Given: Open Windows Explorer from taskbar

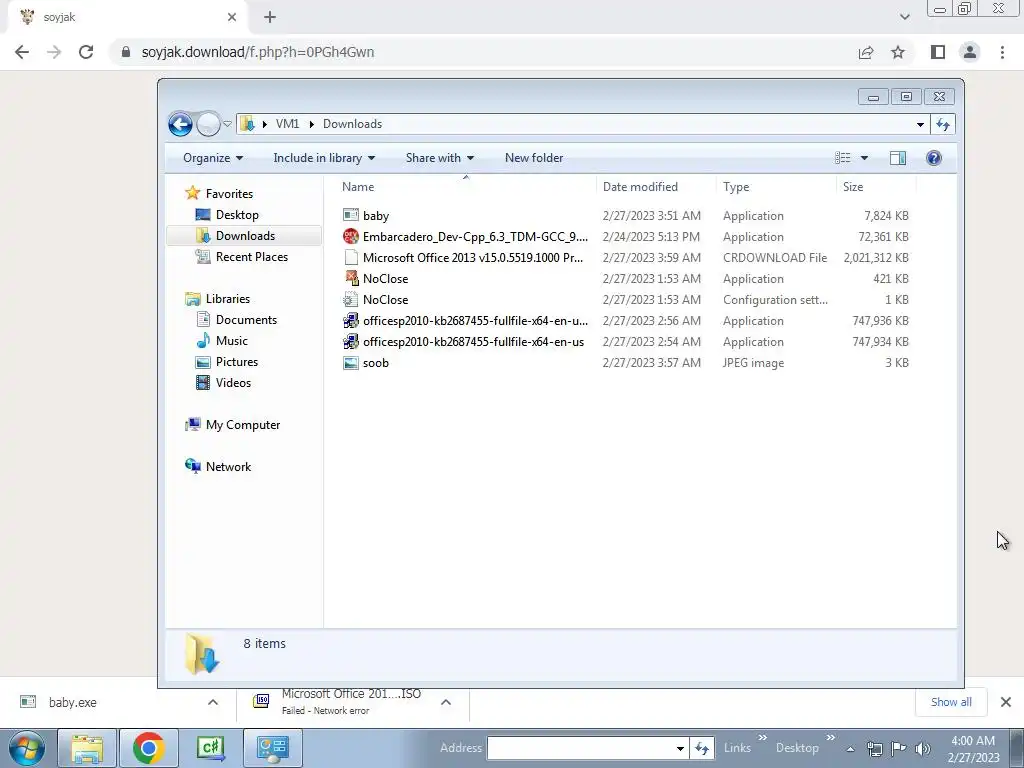Looking at the screenshot, I should (x=87, y=748).
